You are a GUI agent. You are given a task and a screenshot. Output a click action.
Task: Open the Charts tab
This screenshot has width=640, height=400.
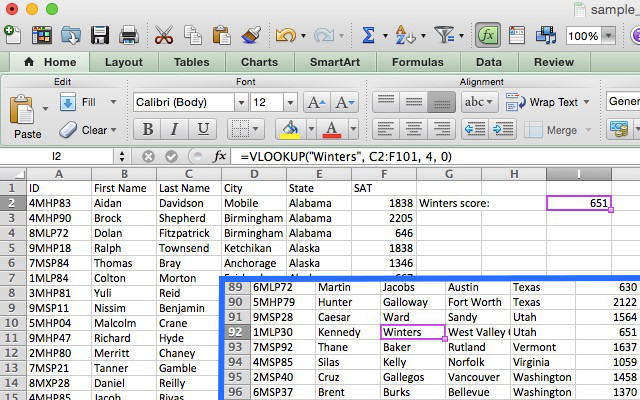coord(259,62)
